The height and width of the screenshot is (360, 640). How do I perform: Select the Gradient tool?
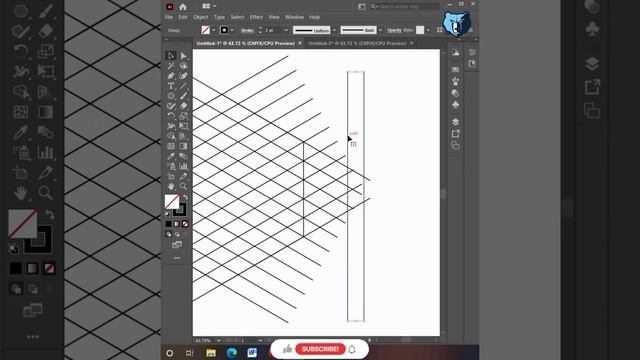[x=183, y=146]
